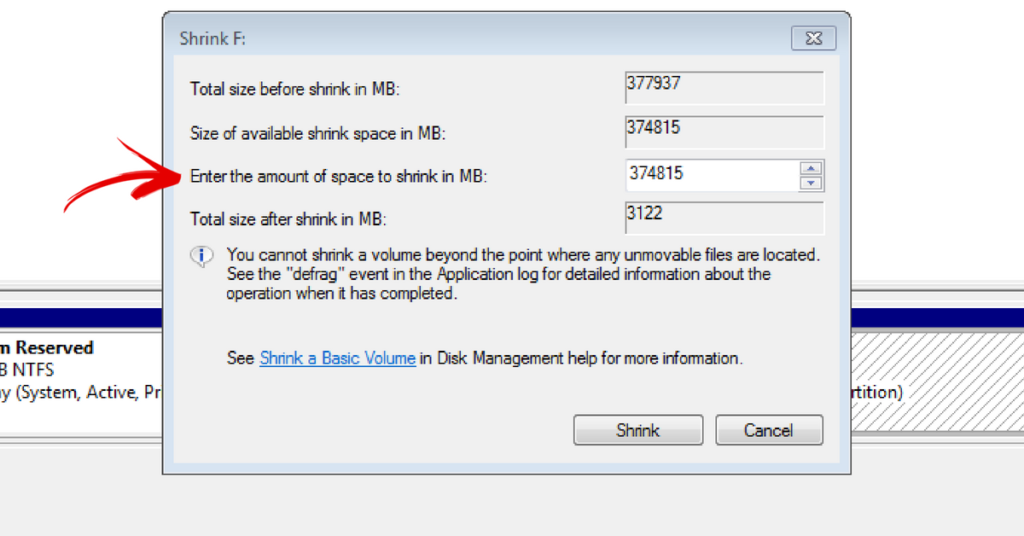
Task: Focus the amount of space to shrink field
Action: [712, 175]
